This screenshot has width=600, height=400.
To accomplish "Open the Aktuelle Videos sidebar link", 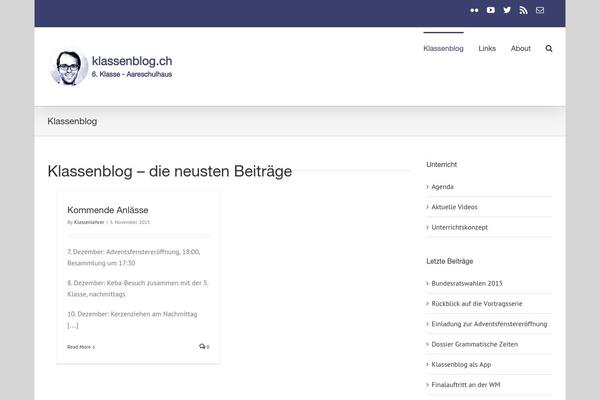I will (454, 207).
